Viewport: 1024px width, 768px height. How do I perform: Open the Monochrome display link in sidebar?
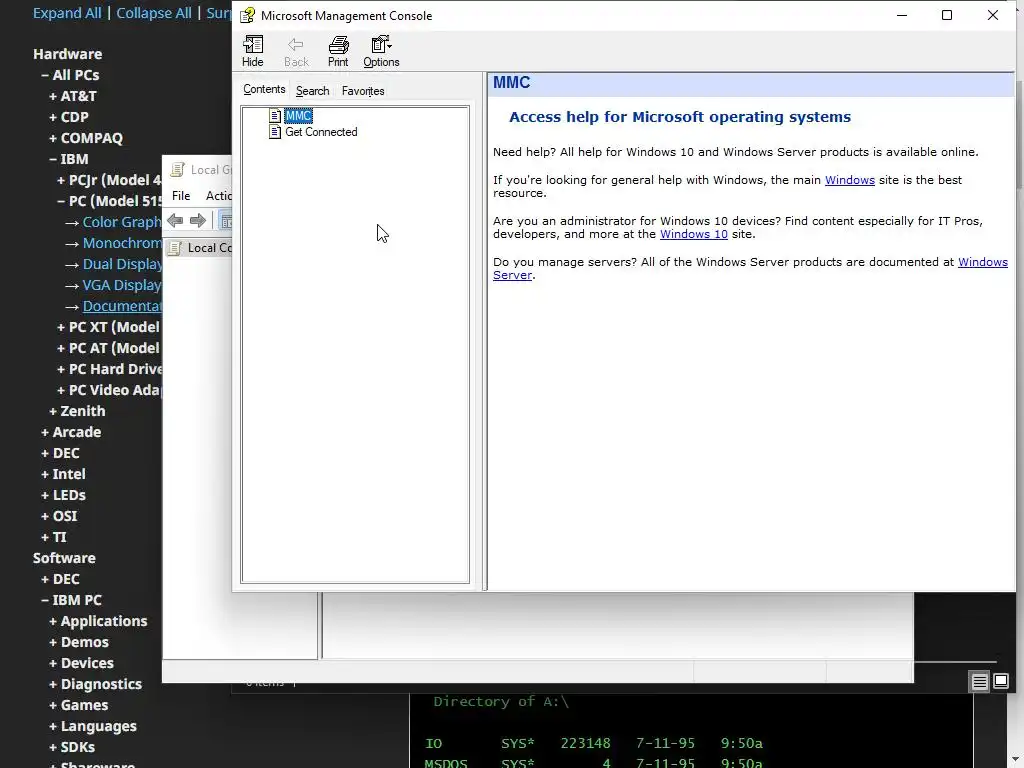click(121, 243)
